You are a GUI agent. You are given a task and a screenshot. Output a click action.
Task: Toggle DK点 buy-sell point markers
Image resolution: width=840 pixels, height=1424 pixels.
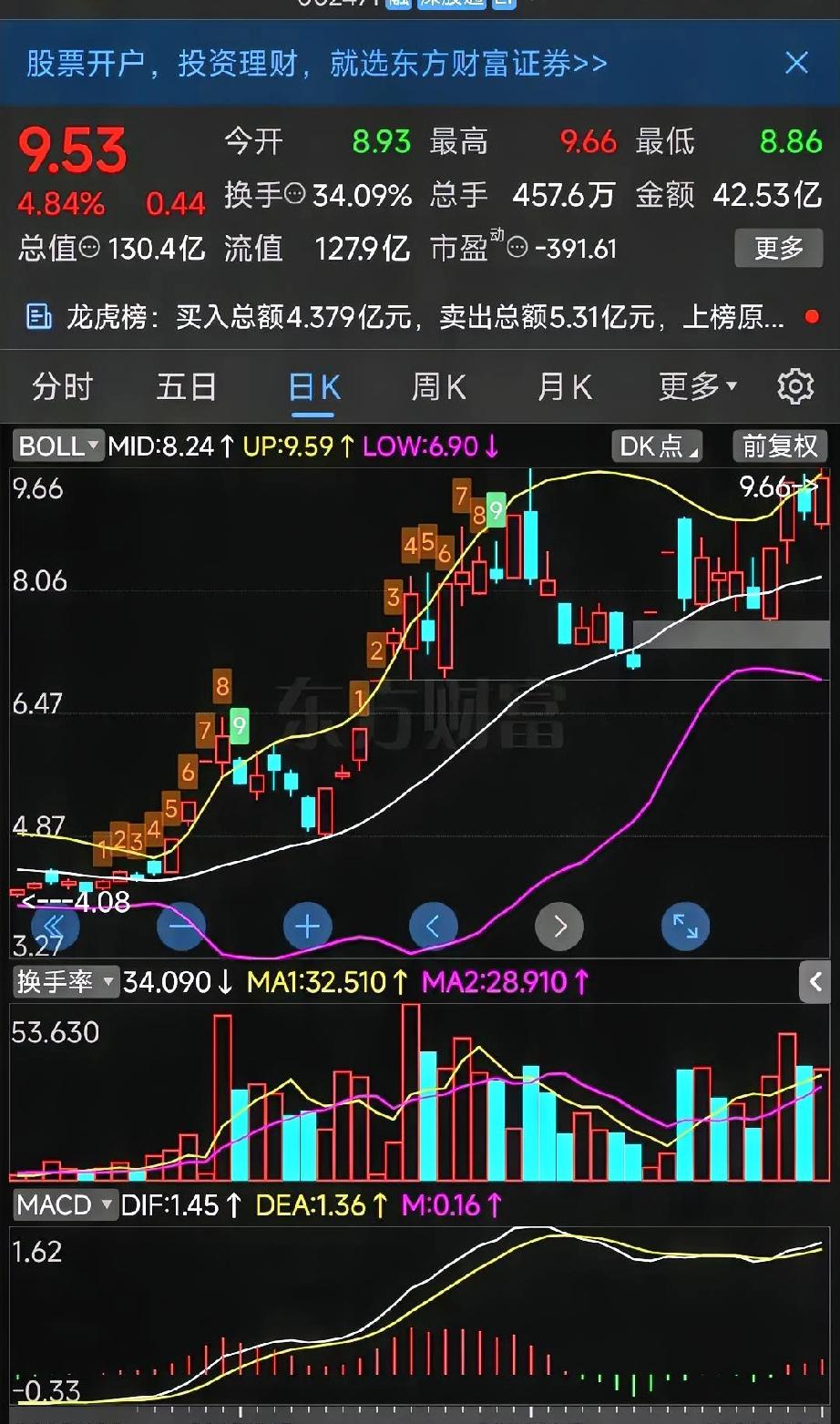click(656, 446)
